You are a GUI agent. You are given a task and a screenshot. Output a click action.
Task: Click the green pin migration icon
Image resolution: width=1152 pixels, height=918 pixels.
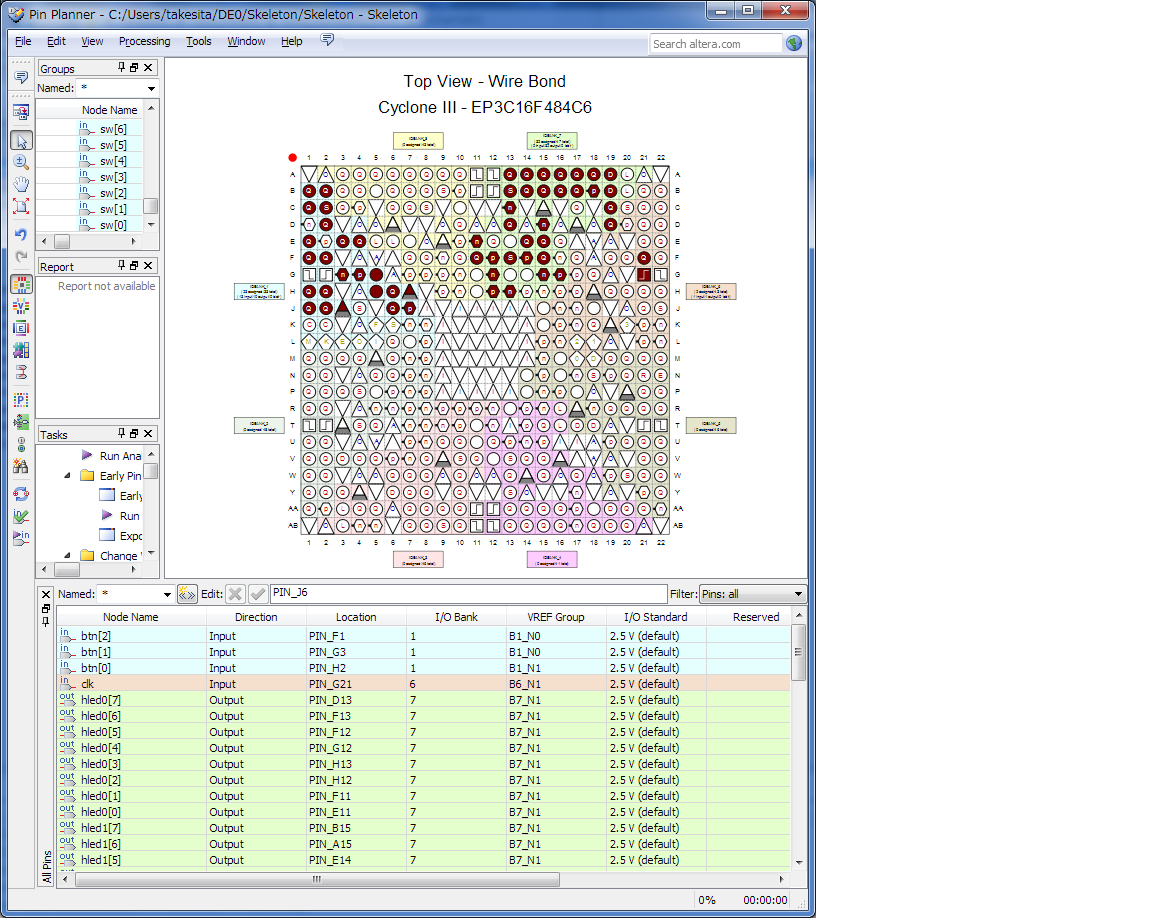pyautogui.click(x=21, y=422)
